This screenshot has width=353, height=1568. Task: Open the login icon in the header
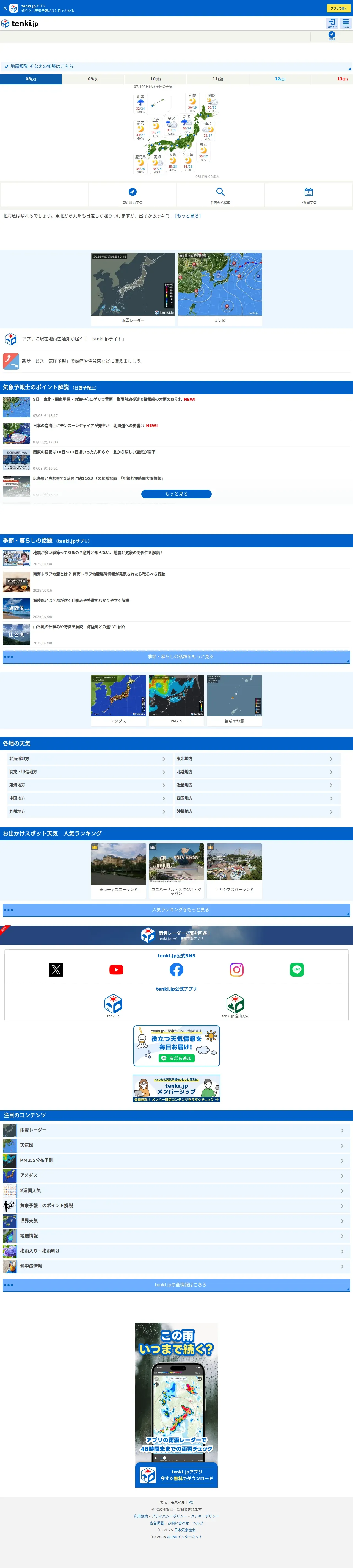coord(332,23)
